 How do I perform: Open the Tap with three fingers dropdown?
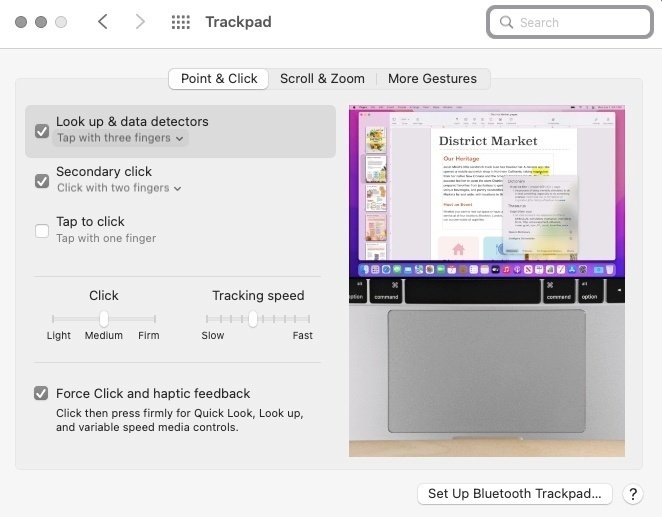(x=120, y=138)
